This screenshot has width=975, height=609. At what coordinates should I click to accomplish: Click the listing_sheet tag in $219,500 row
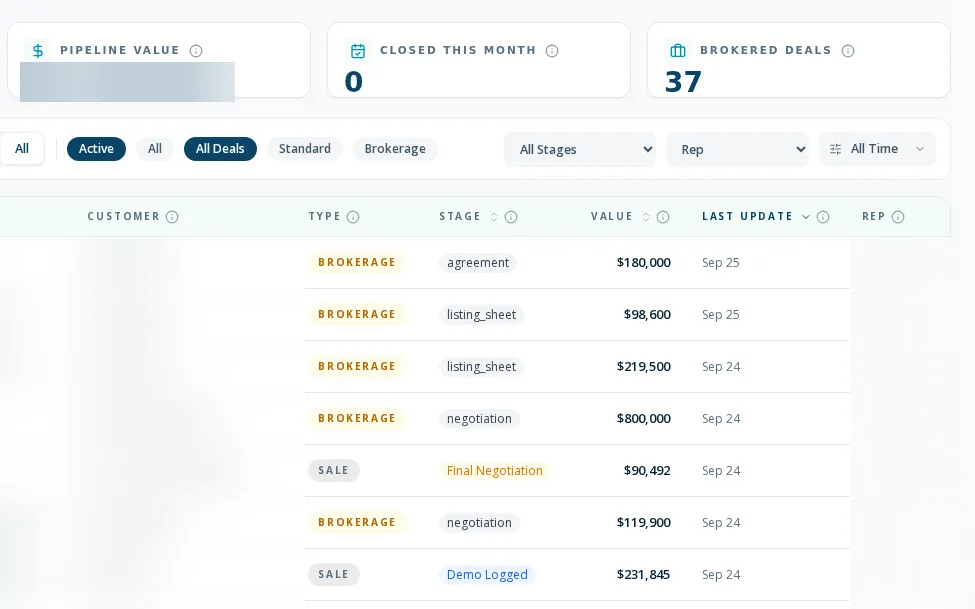[481, 366]
